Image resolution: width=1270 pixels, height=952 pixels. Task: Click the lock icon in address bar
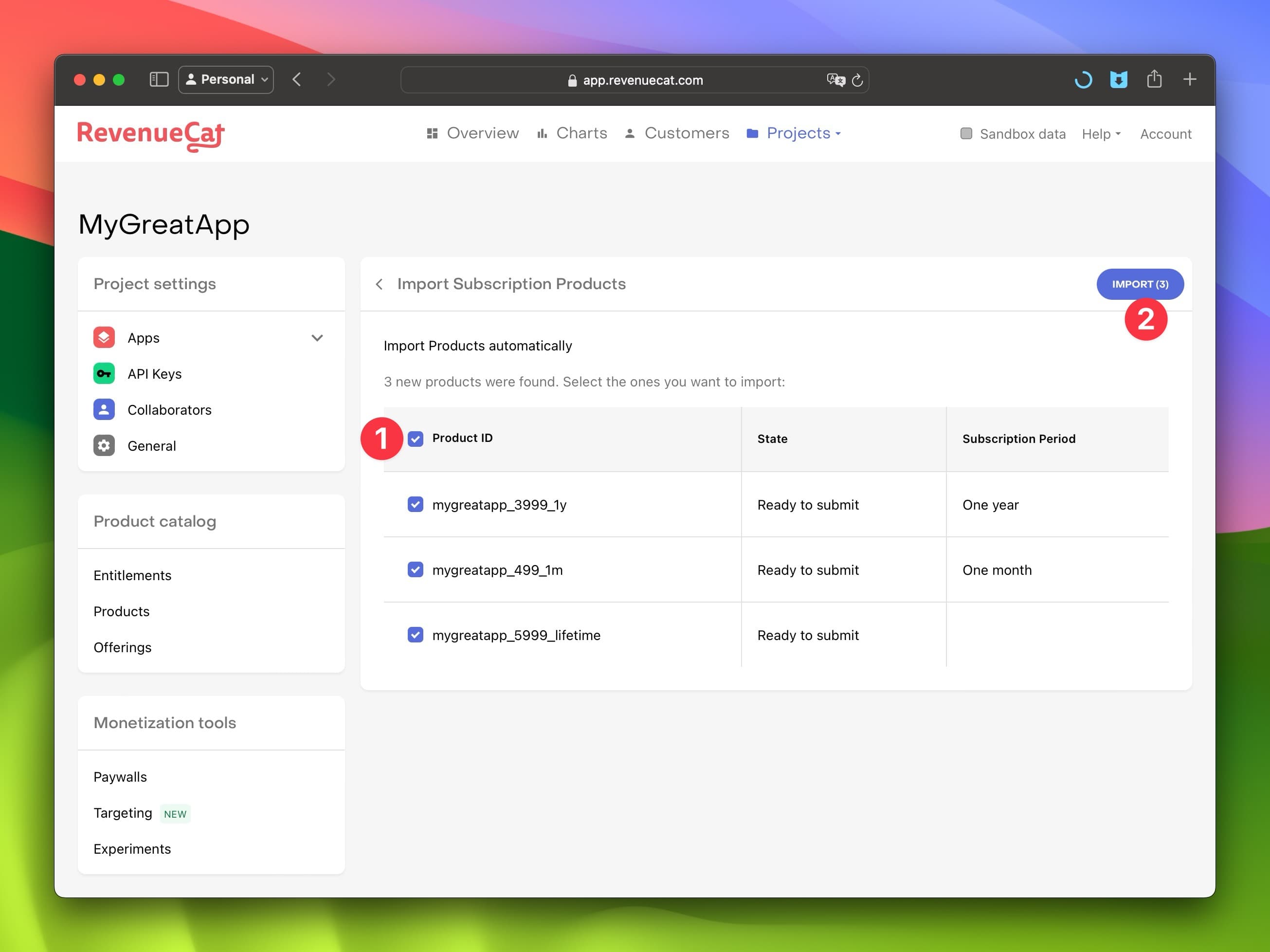pyautogui.click(x=572, y=80)
